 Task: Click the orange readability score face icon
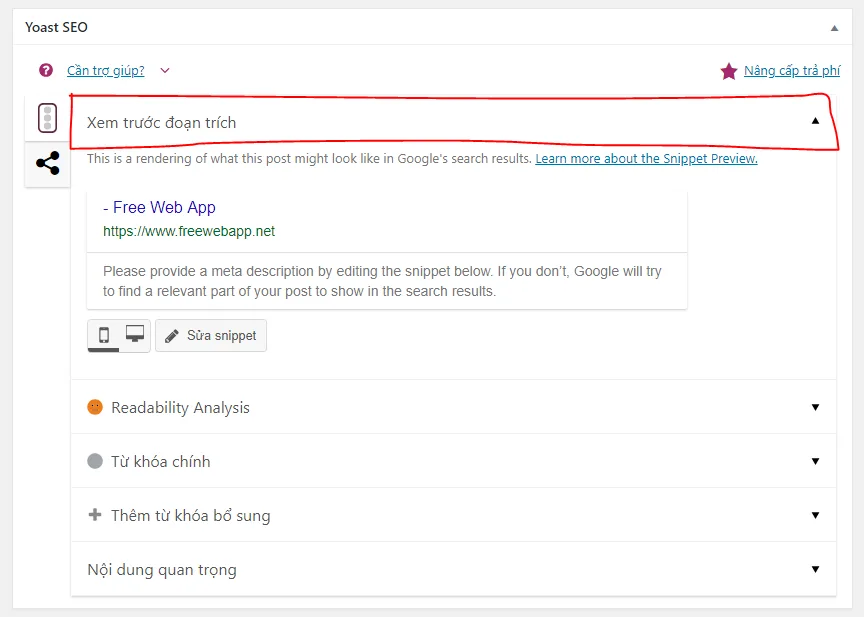coord(95,407)
